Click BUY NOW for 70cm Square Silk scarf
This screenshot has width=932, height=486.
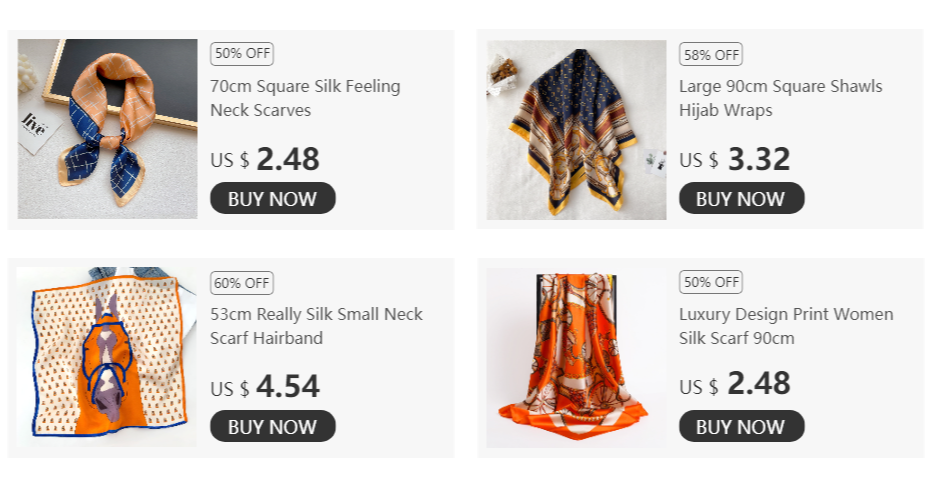[273, 198]
